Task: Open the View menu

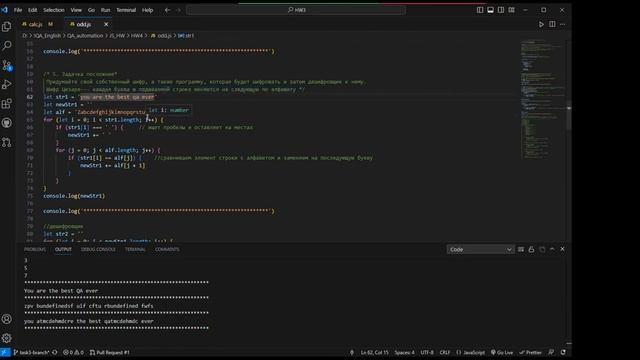Action: coord(76,10)
